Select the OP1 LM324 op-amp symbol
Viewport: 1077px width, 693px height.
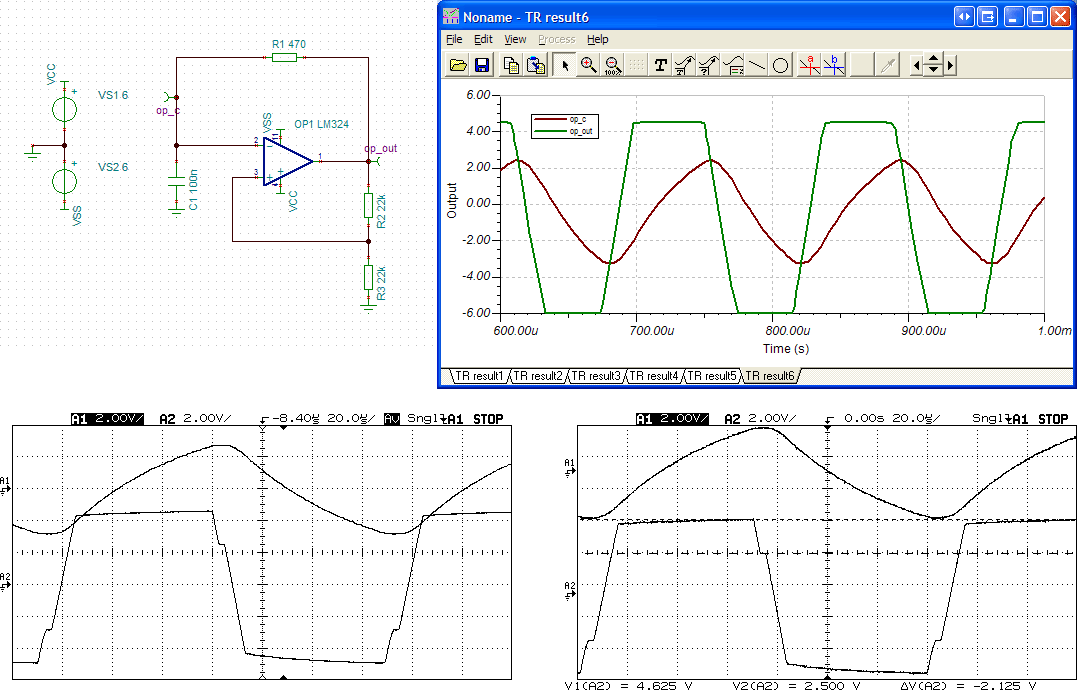(x=287, y=161)
